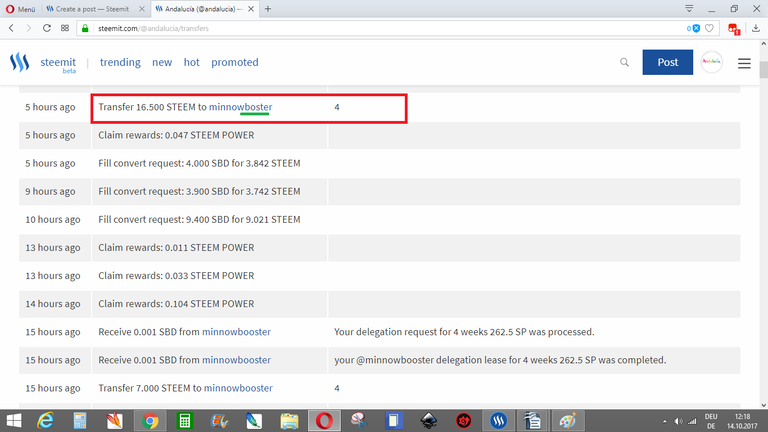Open minnowbooster link in 7.000 STEEM transfer

[238, 388]
